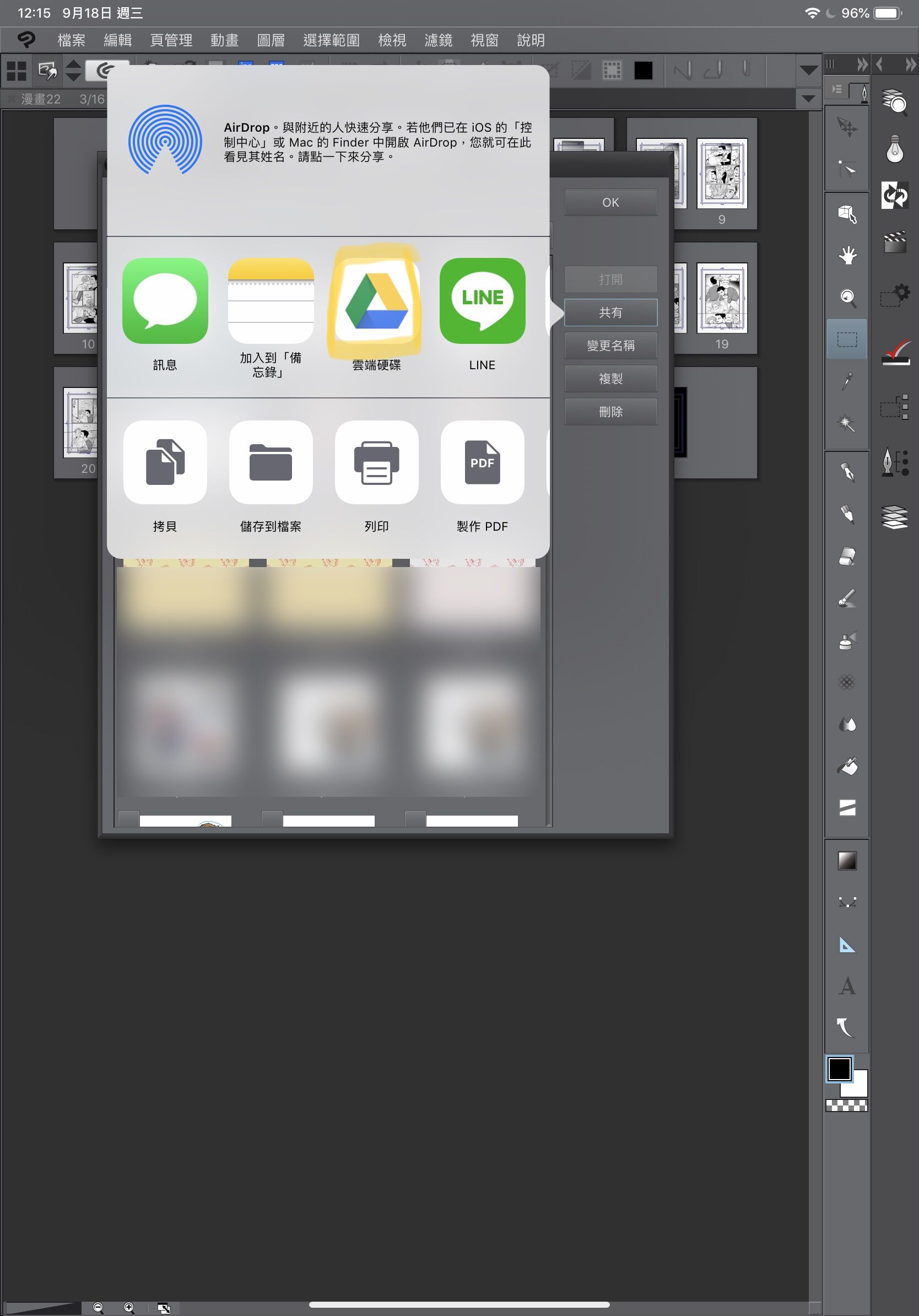Screen dimensions: 919x1316
Task: Collapse tool palette double-arrow expander
Action: [862, 64]
